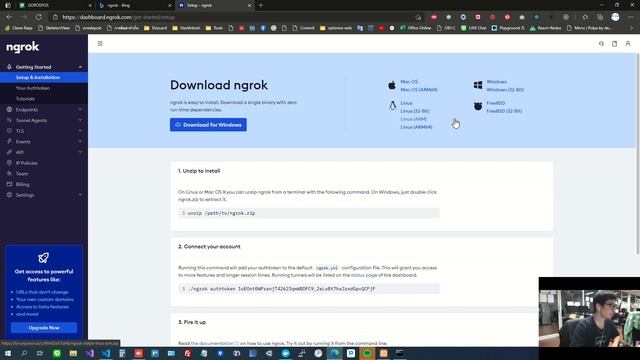The image size is (640, 360).
Task: Click the Windows logo download icon
Action: (478, 85)
